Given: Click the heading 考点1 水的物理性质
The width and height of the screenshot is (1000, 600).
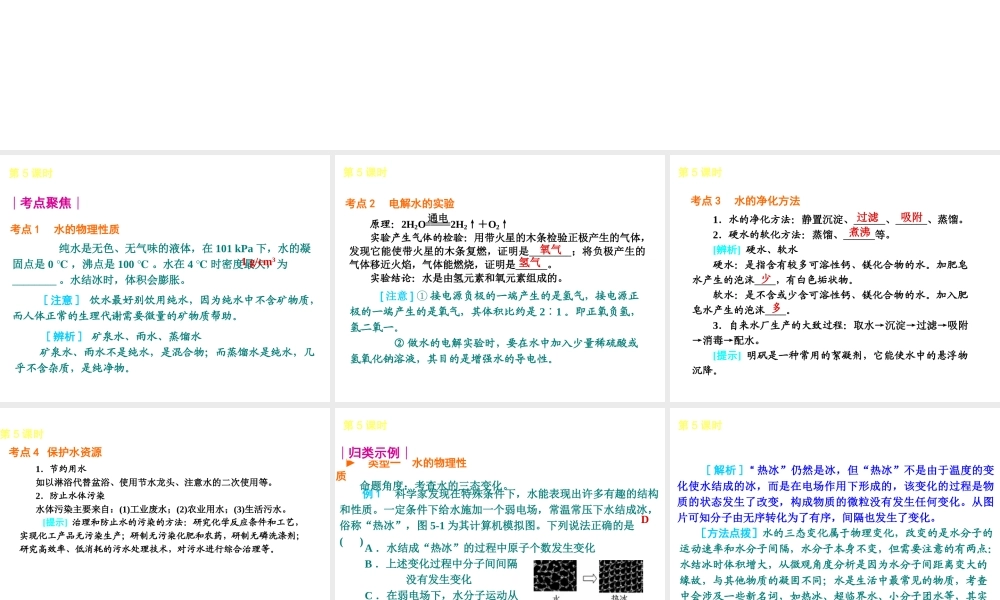Looking at the screenshot, I should (x=64, y=229).
